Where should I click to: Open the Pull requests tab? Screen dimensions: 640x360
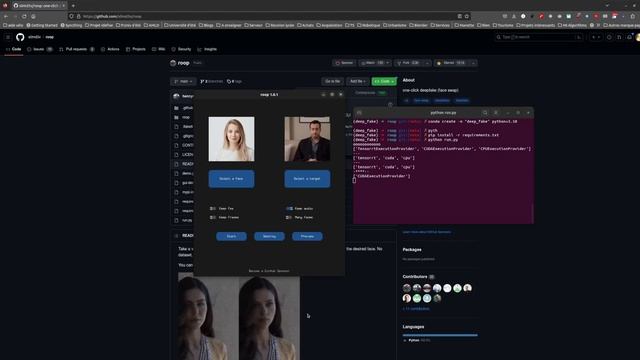click(77, 49)
